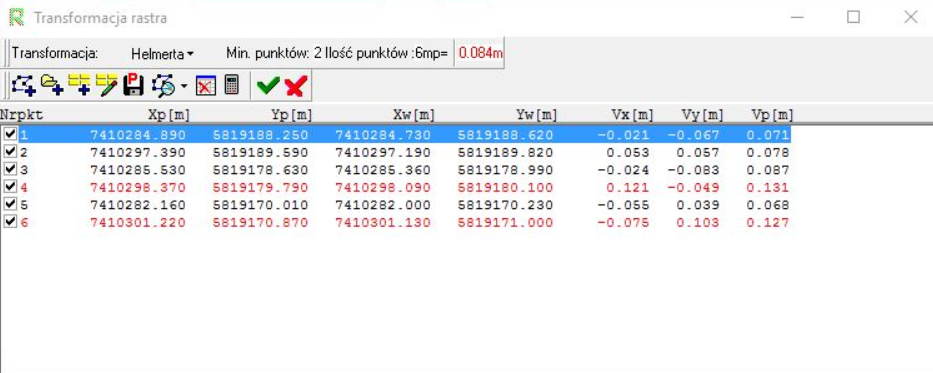Click the Transformacja: label
This screenshot has height=373, width=933.
(x=55, y=53)
